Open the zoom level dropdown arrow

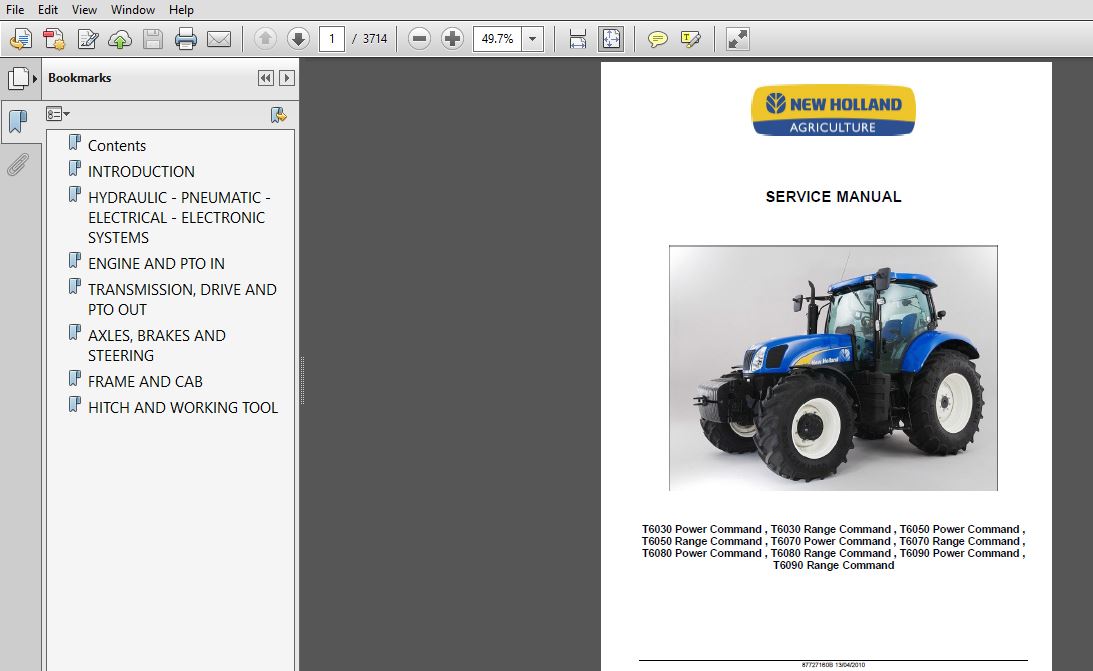533,38
